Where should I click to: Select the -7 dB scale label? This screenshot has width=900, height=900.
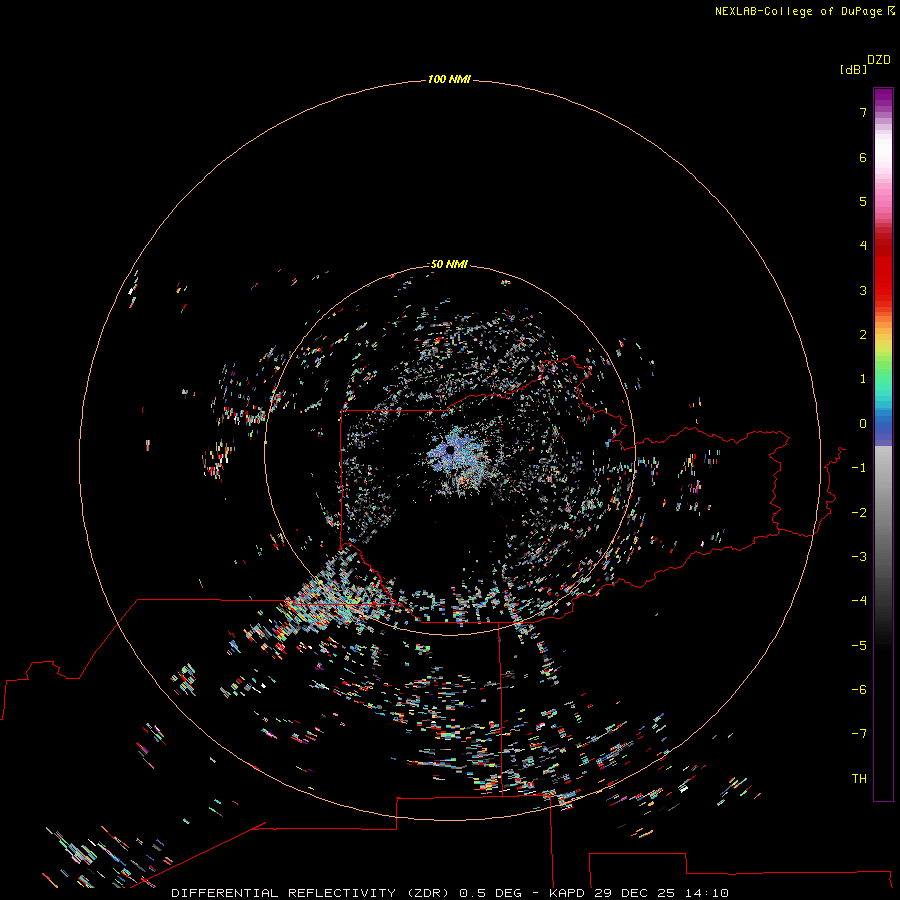pyautogui.click(x=859, y=734)
